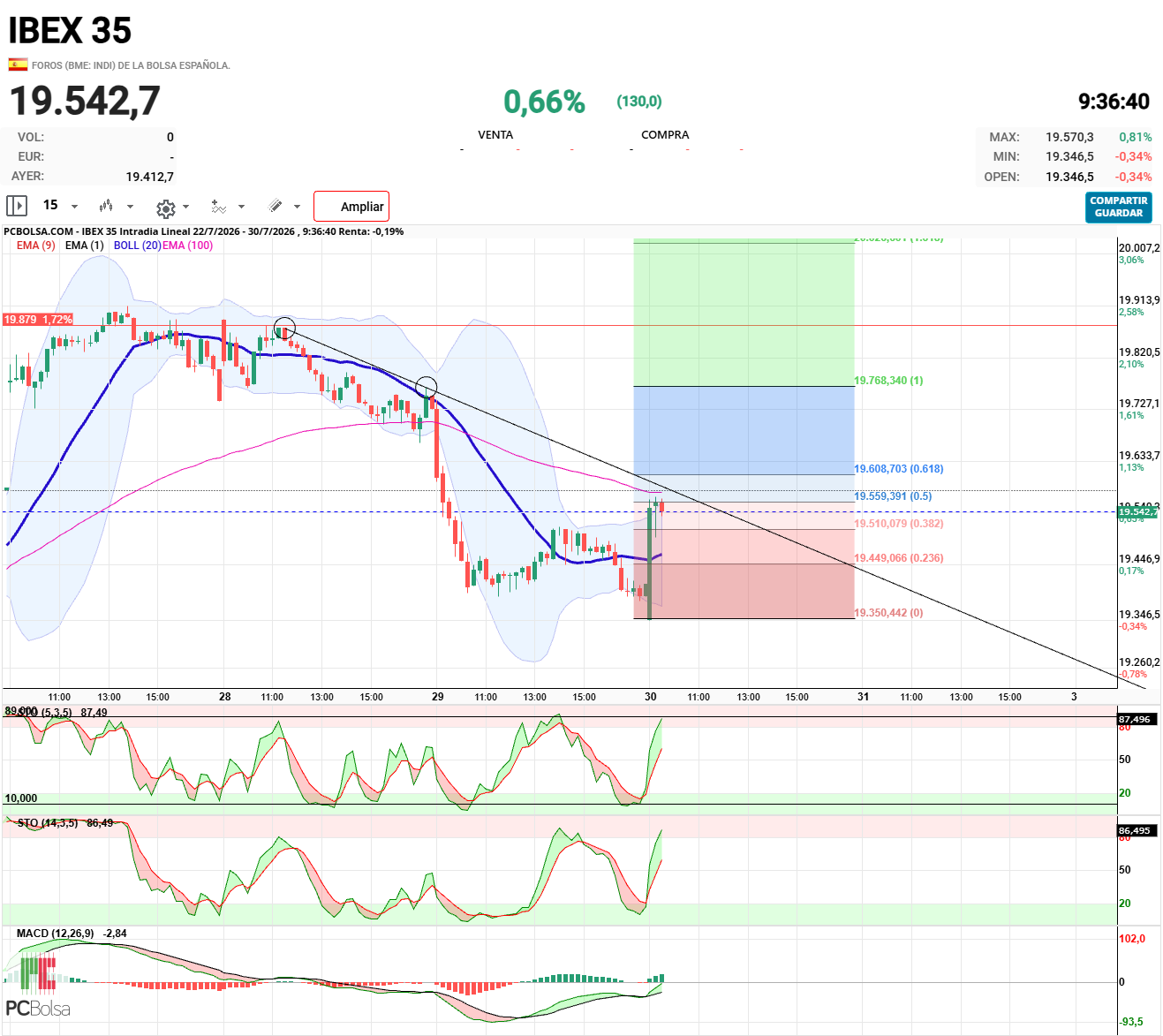Click the large price 19.542,7
The height and width of the screenshot is (1036, 1163).
(x=85, y=101)
